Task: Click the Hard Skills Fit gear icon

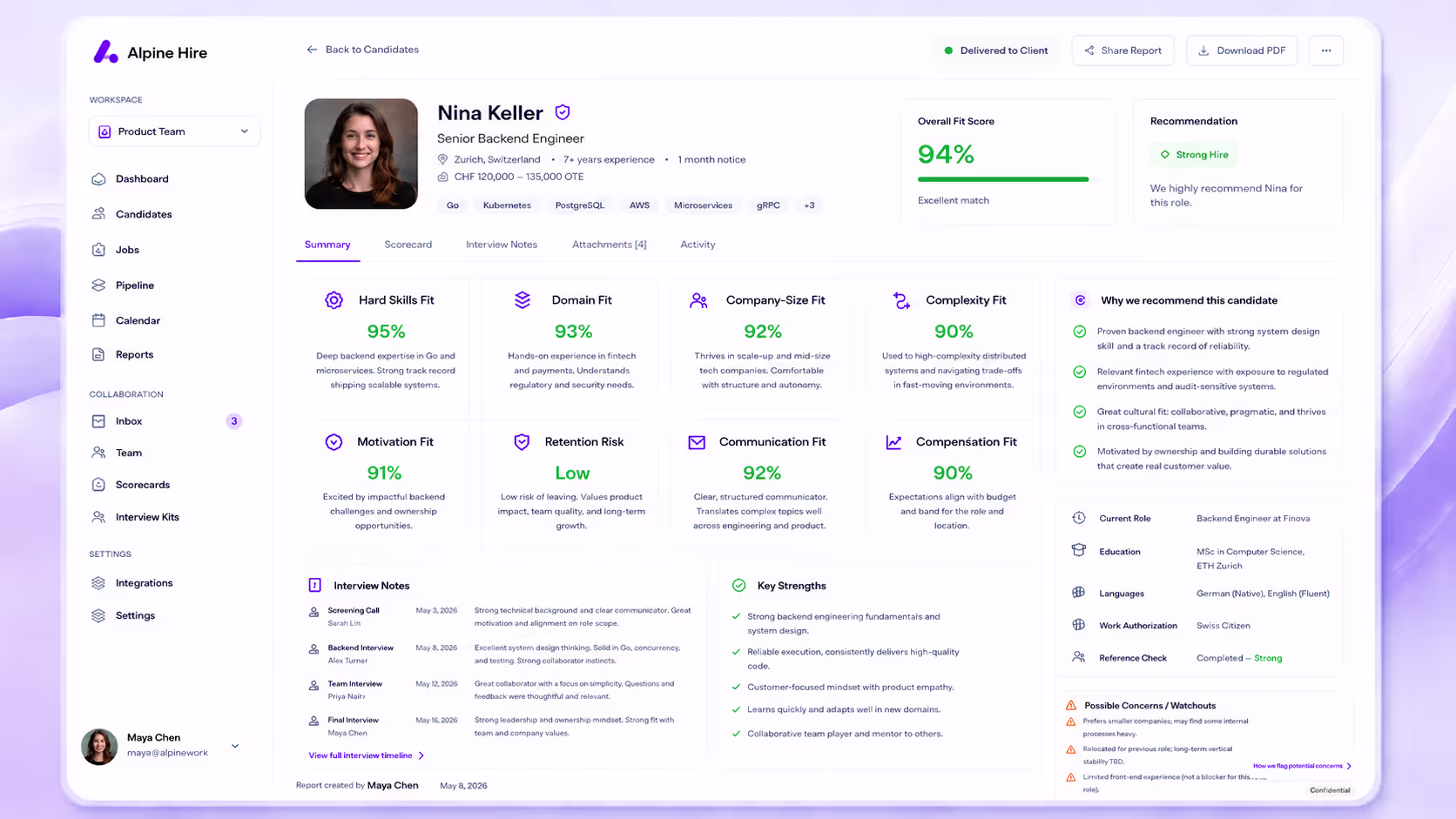Action: (x=334, y=300)
